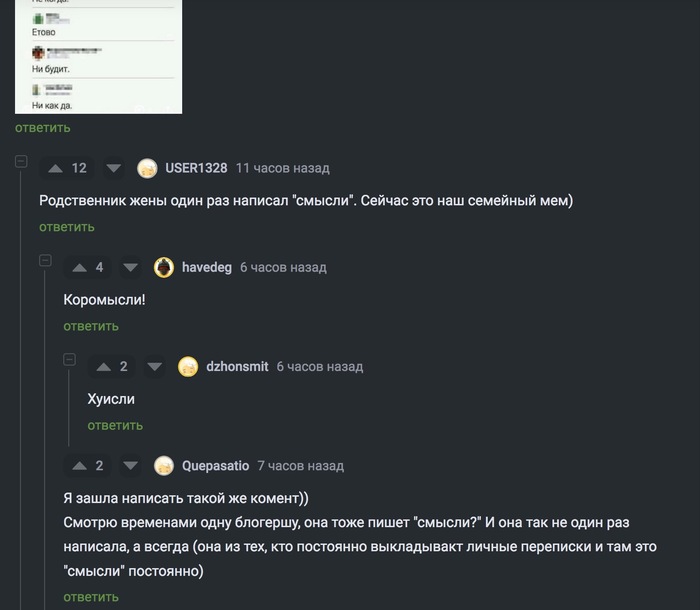Downvote Quepasatio's comment
Screen dimensions: 700x610
pos(130,466)
